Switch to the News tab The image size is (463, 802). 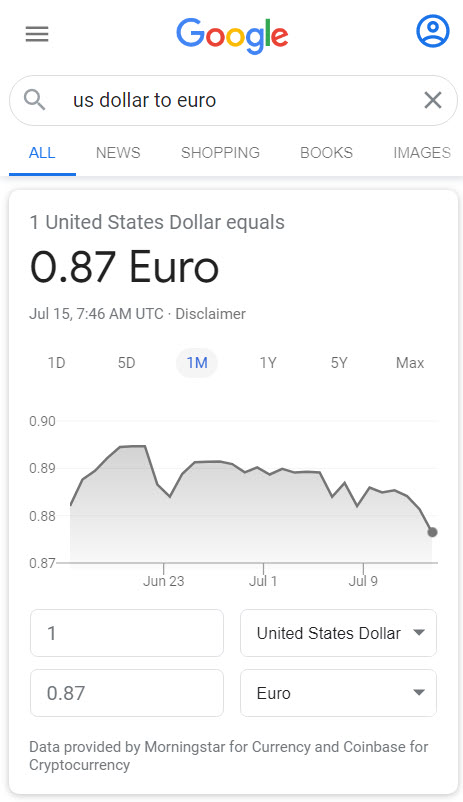point(118,152)
